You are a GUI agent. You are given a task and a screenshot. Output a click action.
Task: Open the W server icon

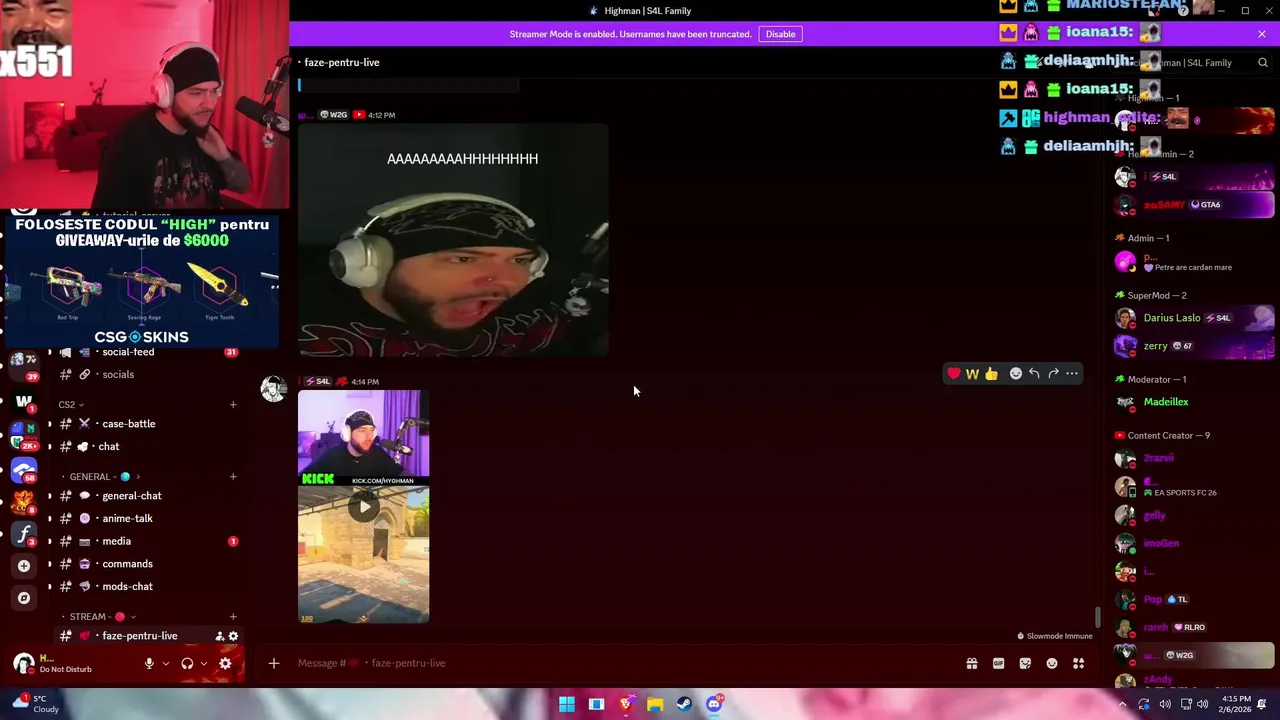(24, 403)
